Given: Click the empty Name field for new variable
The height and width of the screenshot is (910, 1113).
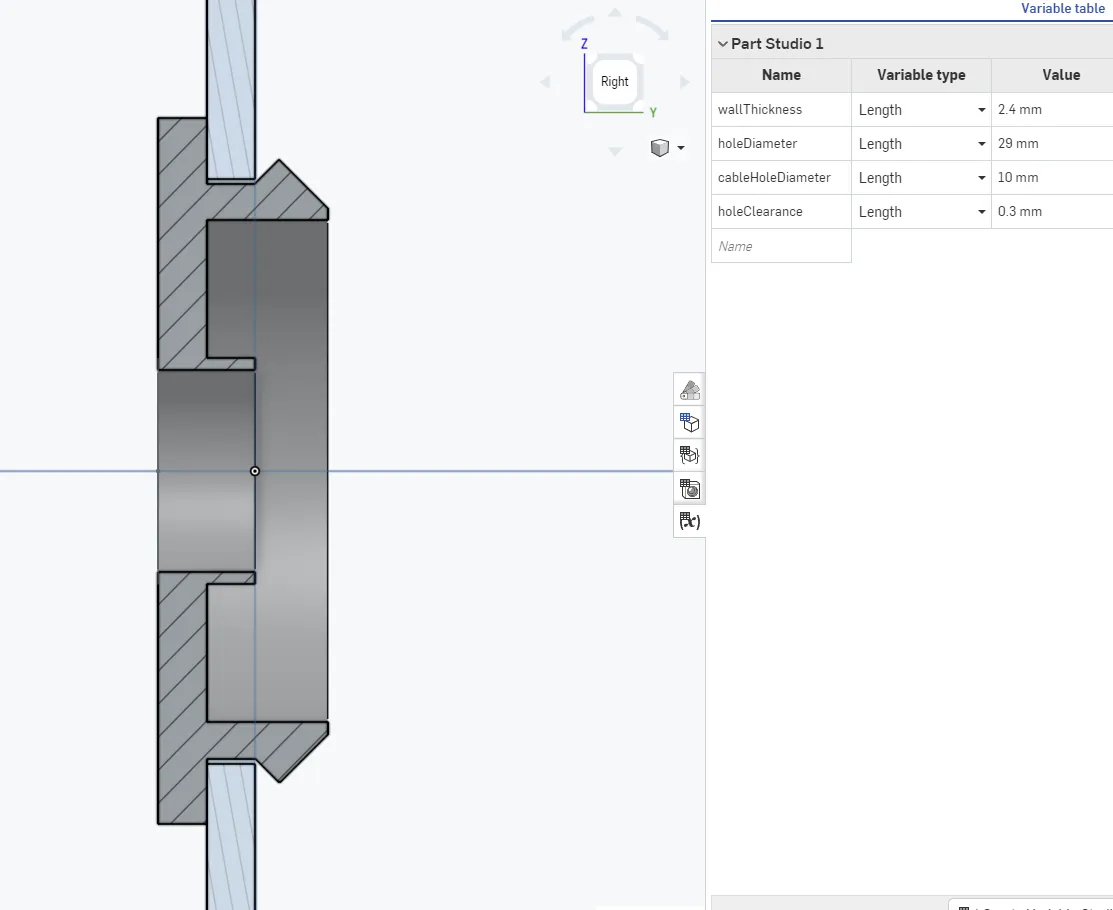Looking at the screenshot, I should click(x=780, y=246).
